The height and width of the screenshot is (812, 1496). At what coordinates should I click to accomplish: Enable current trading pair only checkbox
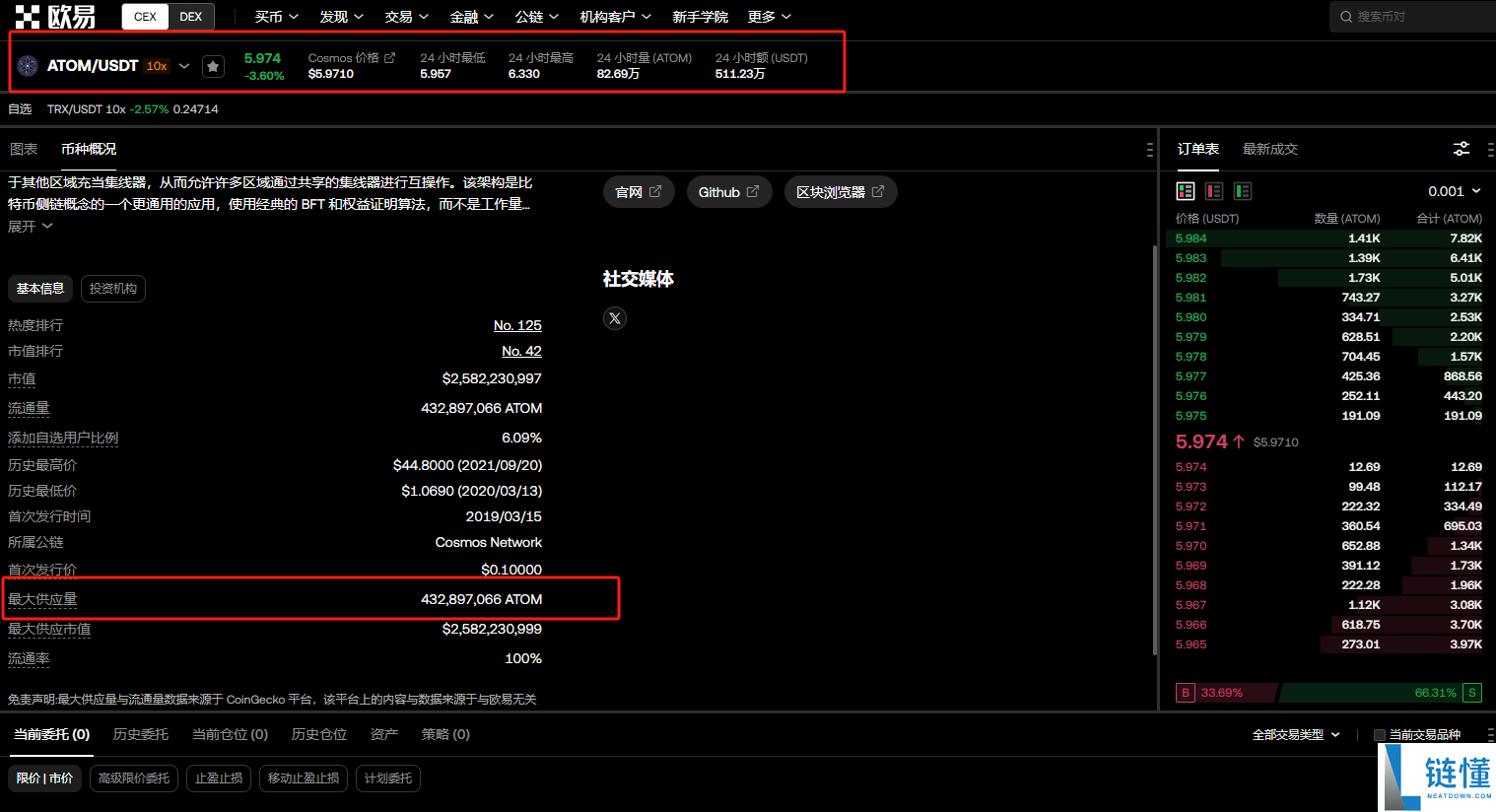[1380, 735]
